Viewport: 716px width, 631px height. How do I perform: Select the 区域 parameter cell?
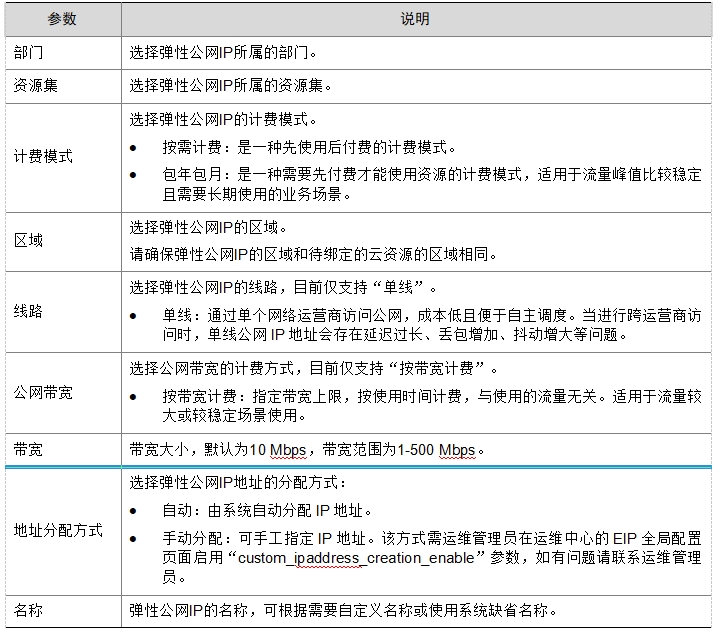tap(63, 242)
